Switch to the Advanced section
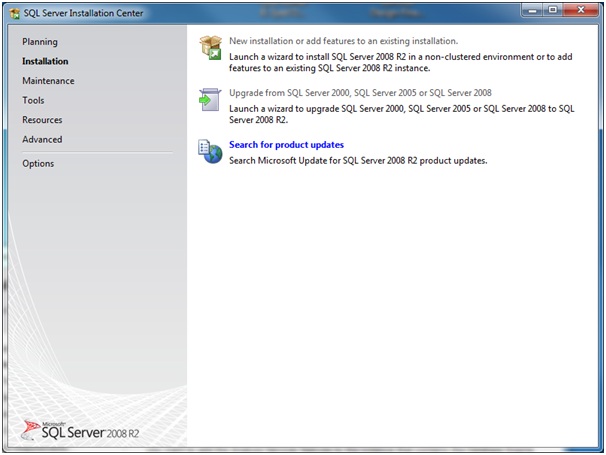 [42, 139]
